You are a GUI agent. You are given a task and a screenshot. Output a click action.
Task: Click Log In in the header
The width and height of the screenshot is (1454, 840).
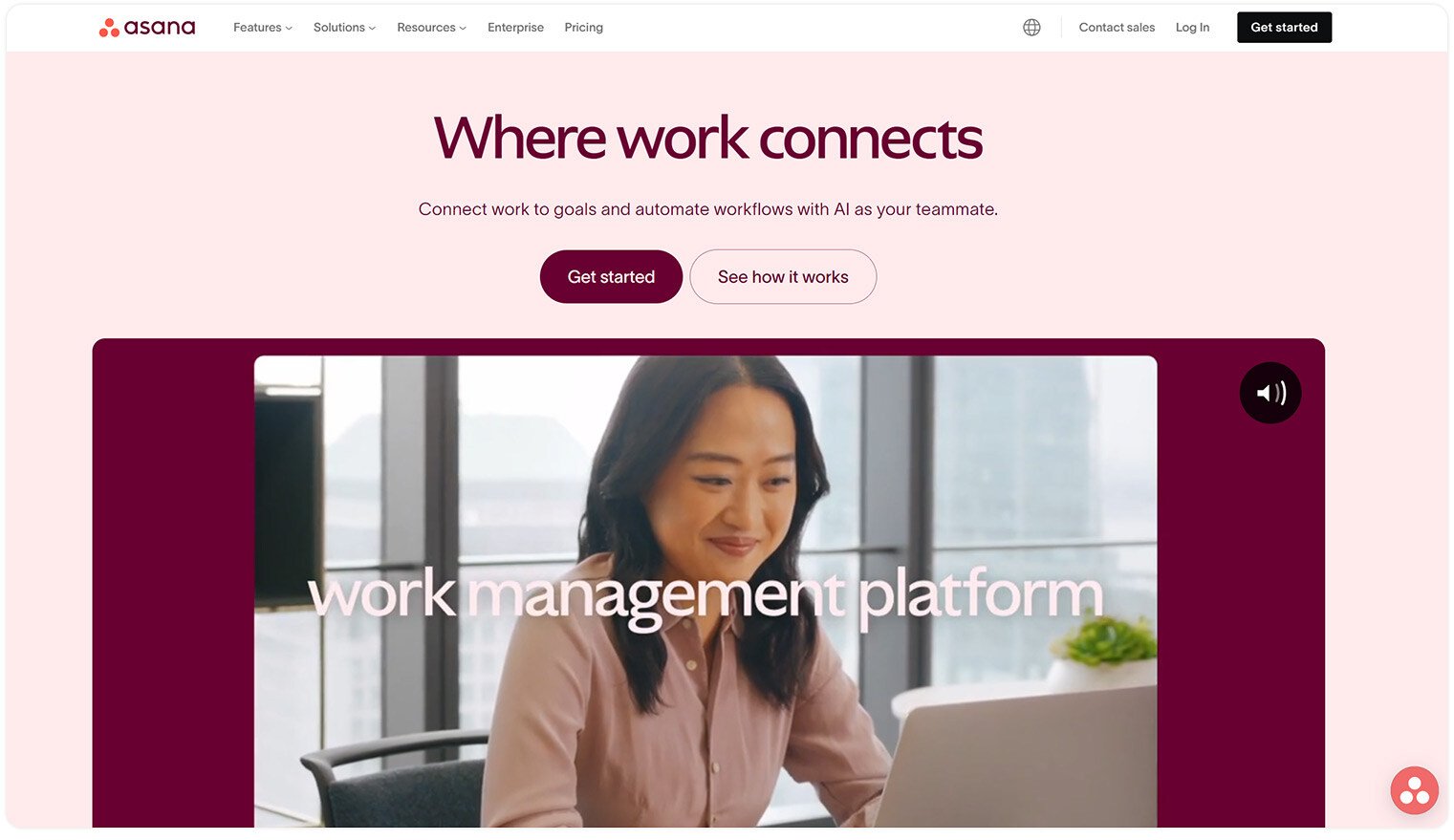(x=1192, y=28)
